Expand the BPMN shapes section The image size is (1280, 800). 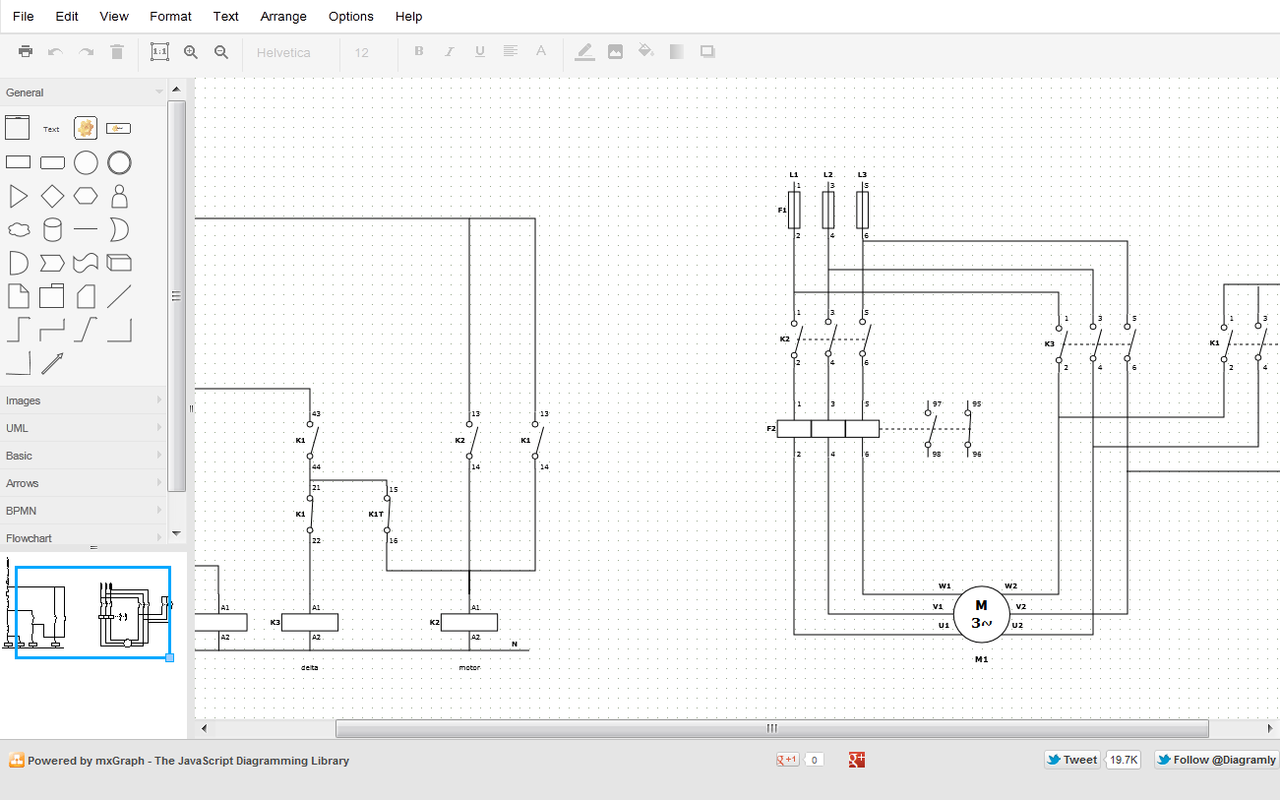[x=80, y=510]
